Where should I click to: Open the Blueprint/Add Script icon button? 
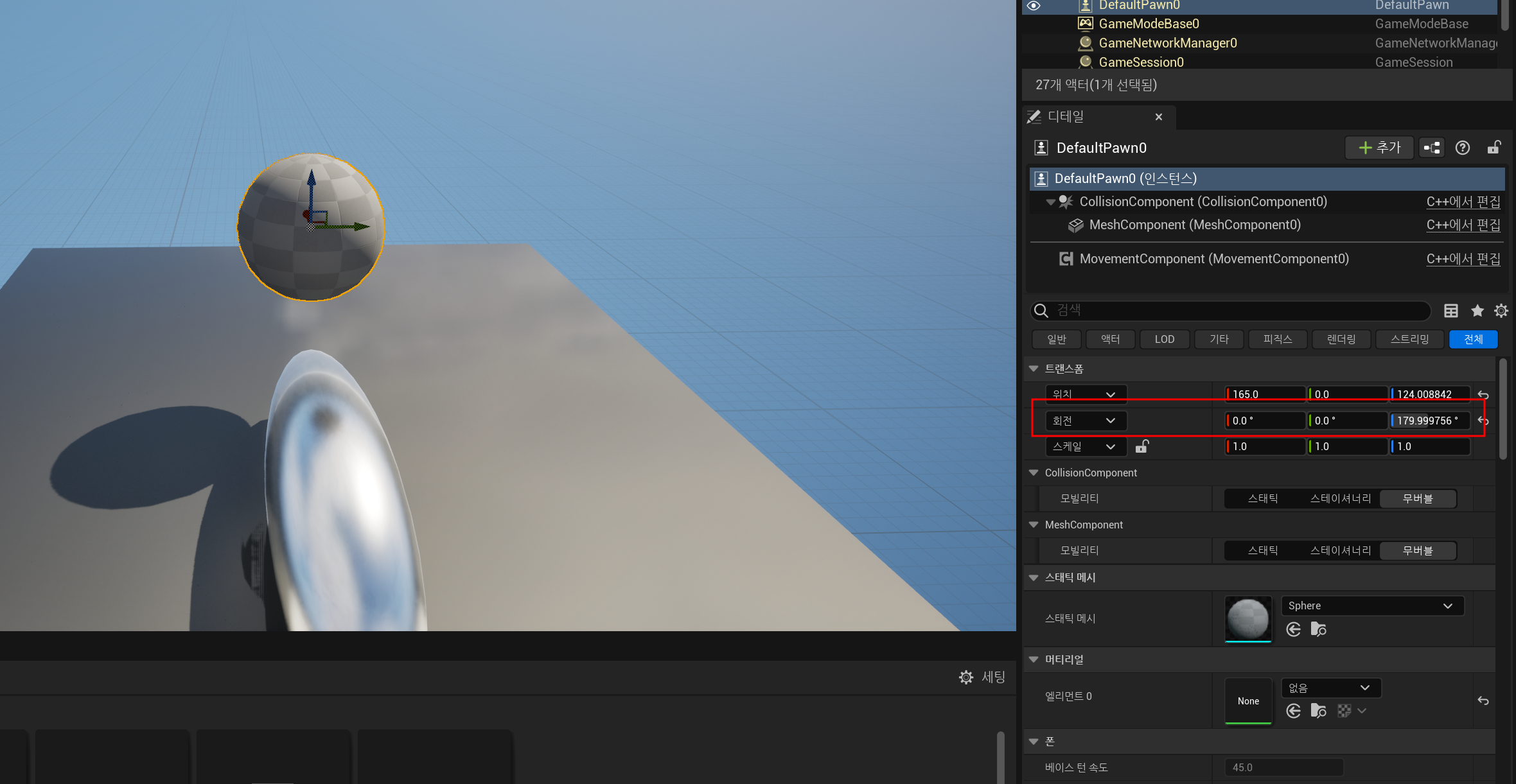pyautogui.click(x=1432, y=148)
